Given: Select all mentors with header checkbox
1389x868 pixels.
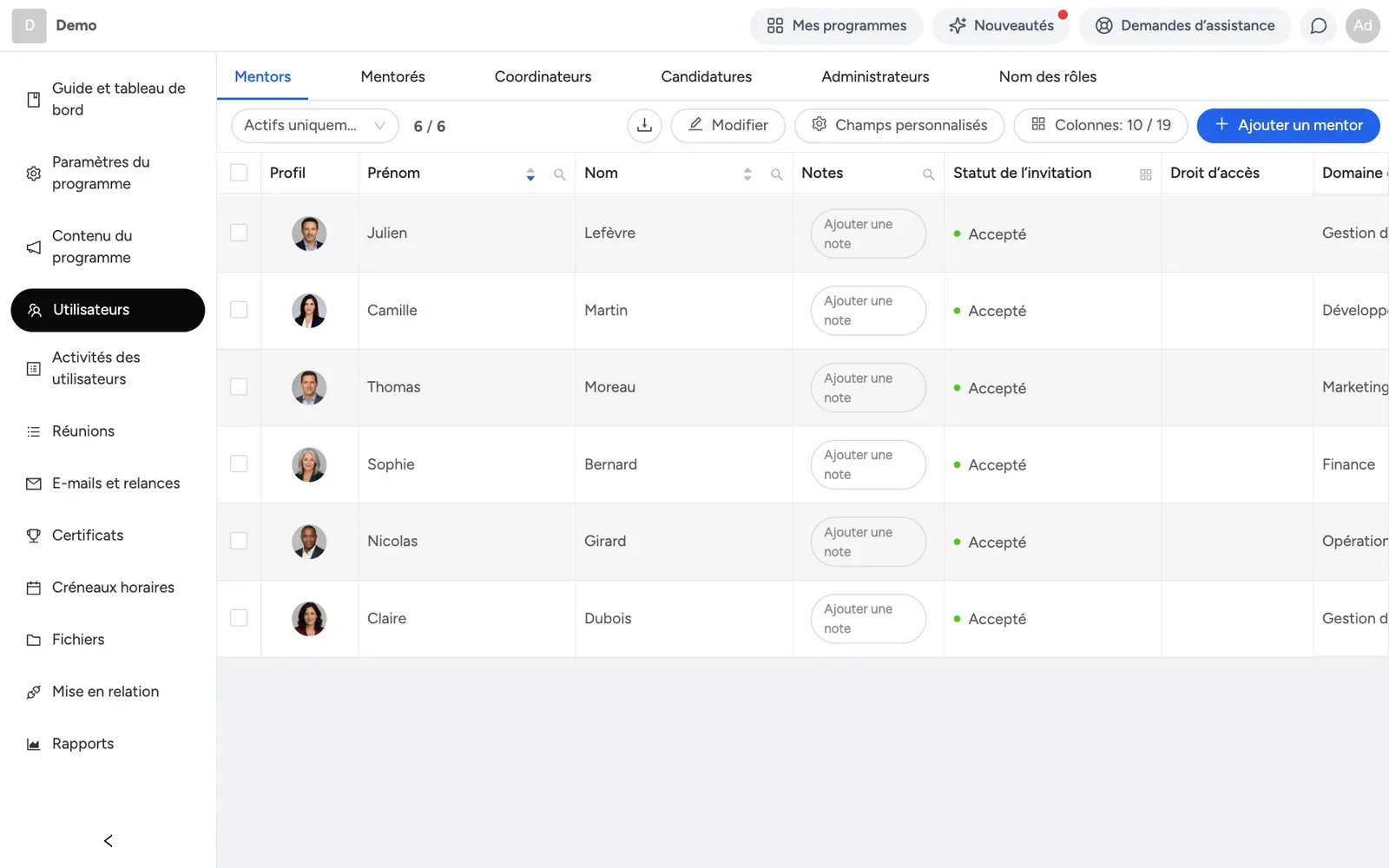Looking at the screenshot, I should pyautogui.click(x=239, y=173).
